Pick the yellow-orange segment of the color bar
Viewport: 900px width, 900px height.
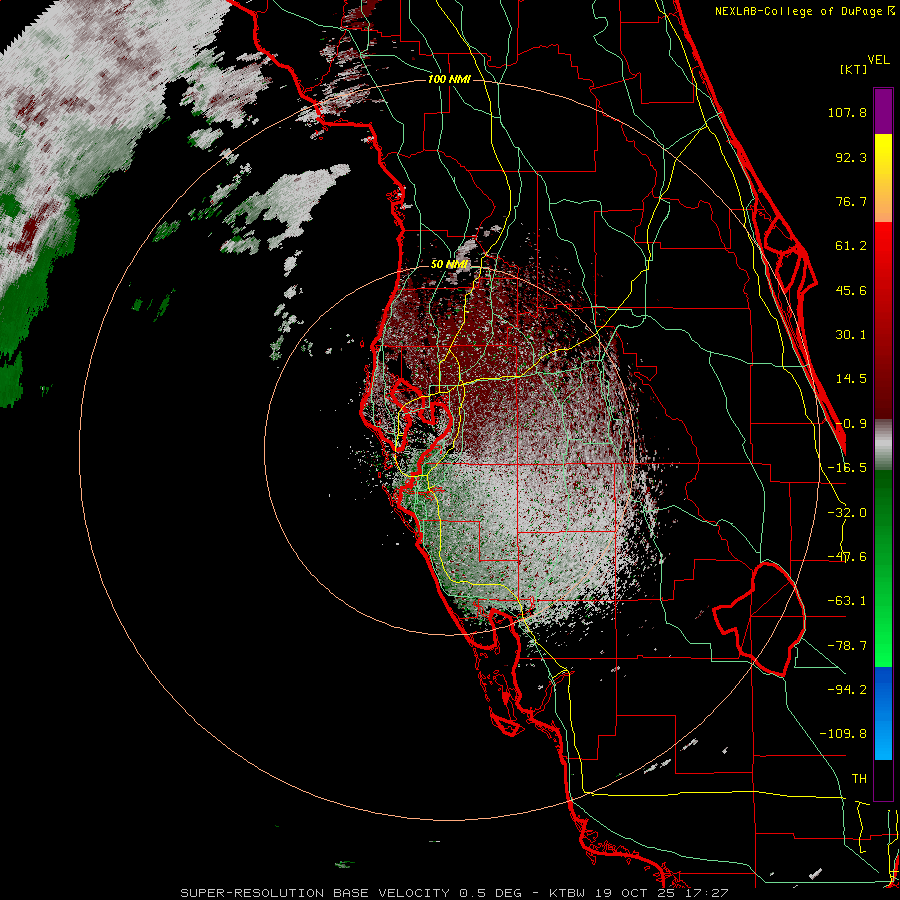pyautogui.click(x=883, y=178)
